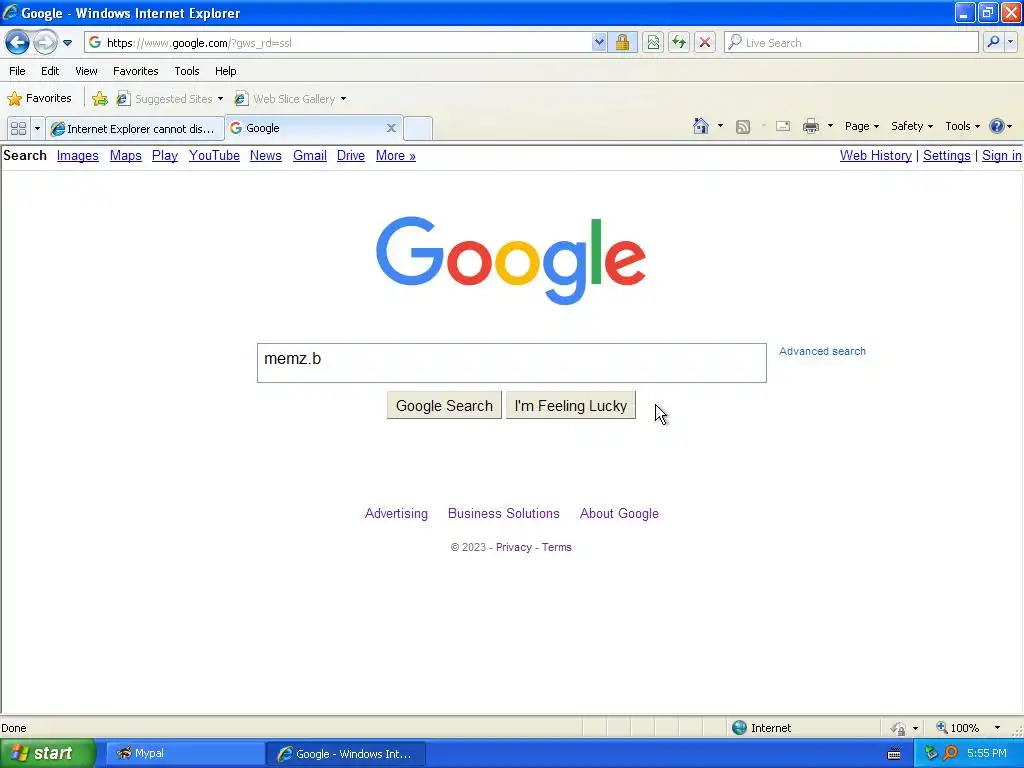Open Google Settings link

tap(946, 155)
